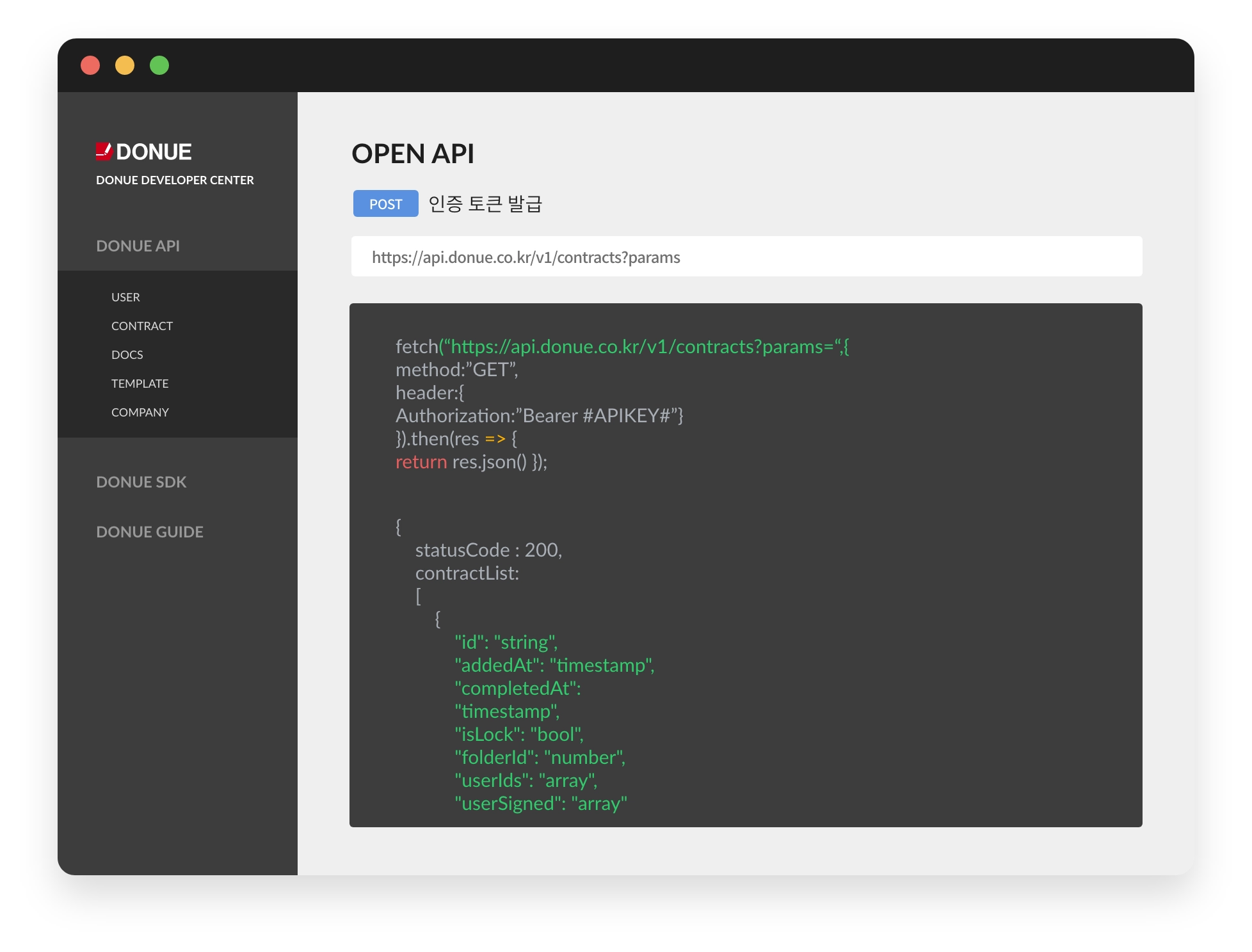Click the blue POST method badge
Viewport: 1252px width, 952px height.
tap(386, 203)
